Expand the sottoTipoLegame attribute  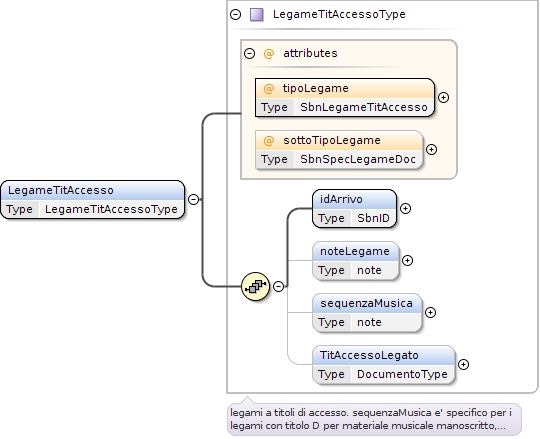(431, 149)
